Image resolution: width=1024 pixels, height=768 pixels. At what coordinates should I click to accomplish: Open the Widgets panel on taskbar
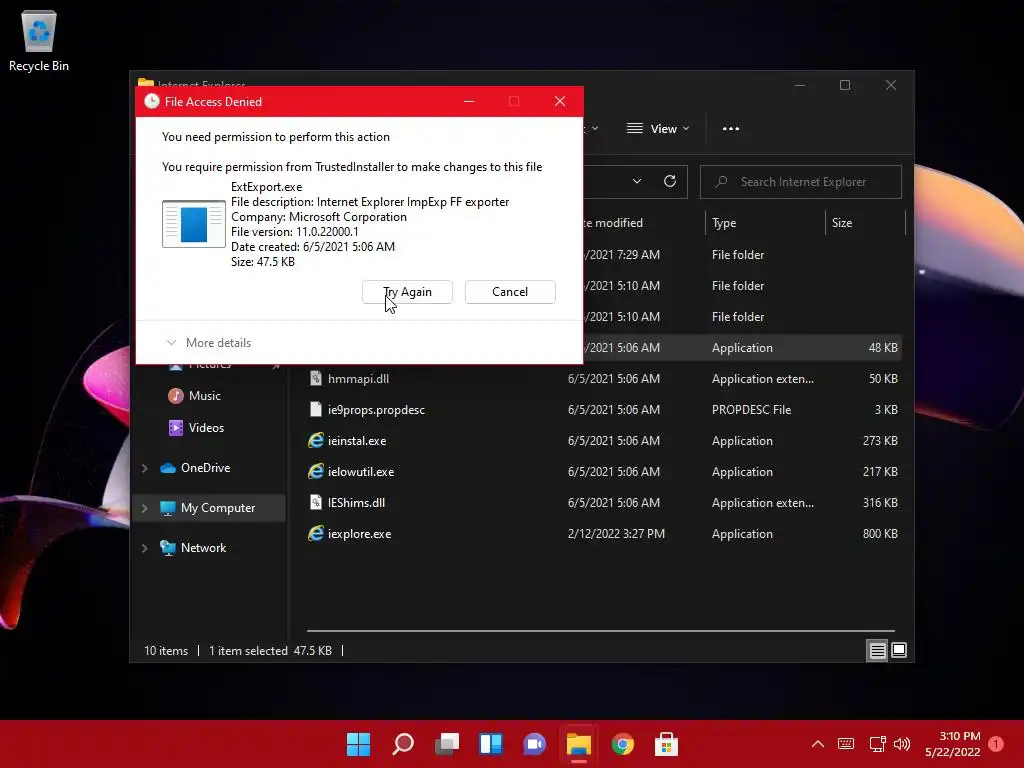pyautogui.click(x=490, y=744)
